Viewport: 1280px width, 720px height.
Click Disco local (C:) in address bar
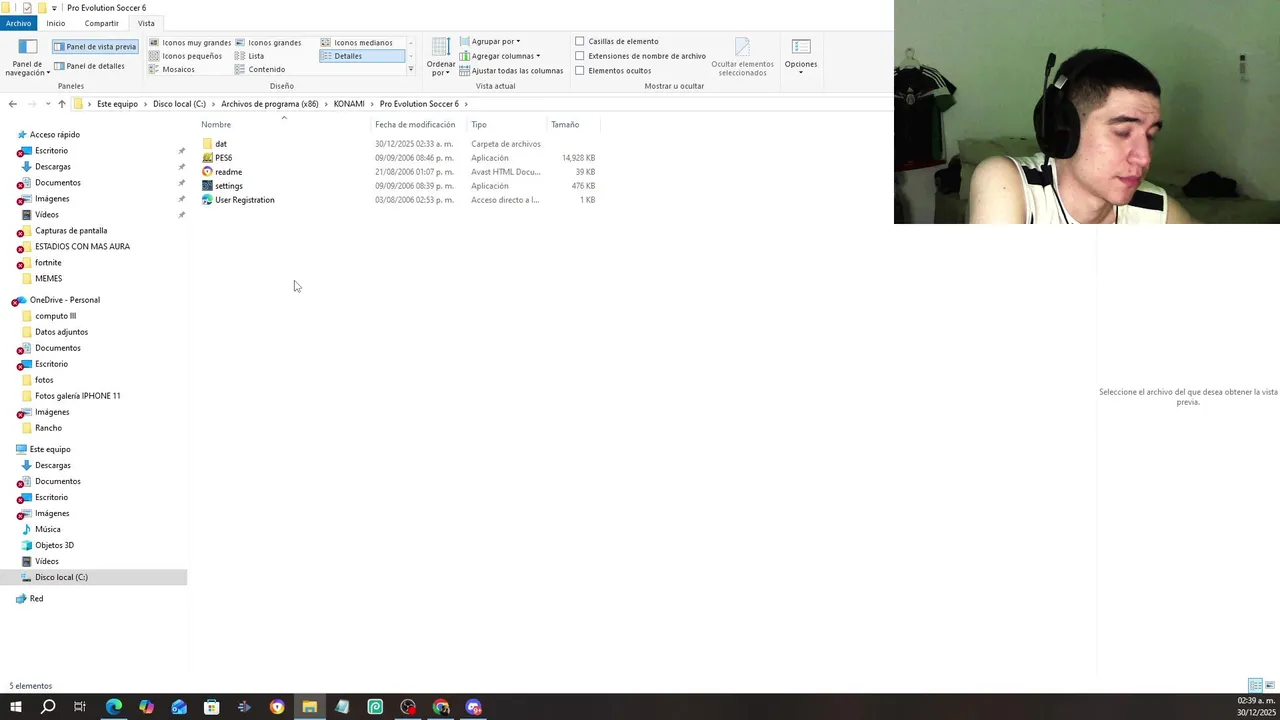point(179,104)
